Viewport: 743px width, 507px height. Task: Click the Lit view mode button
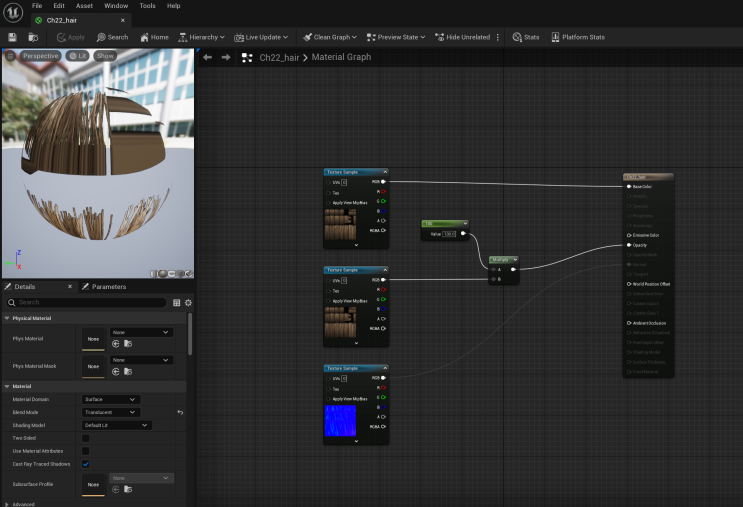click(x=78, y=56)
